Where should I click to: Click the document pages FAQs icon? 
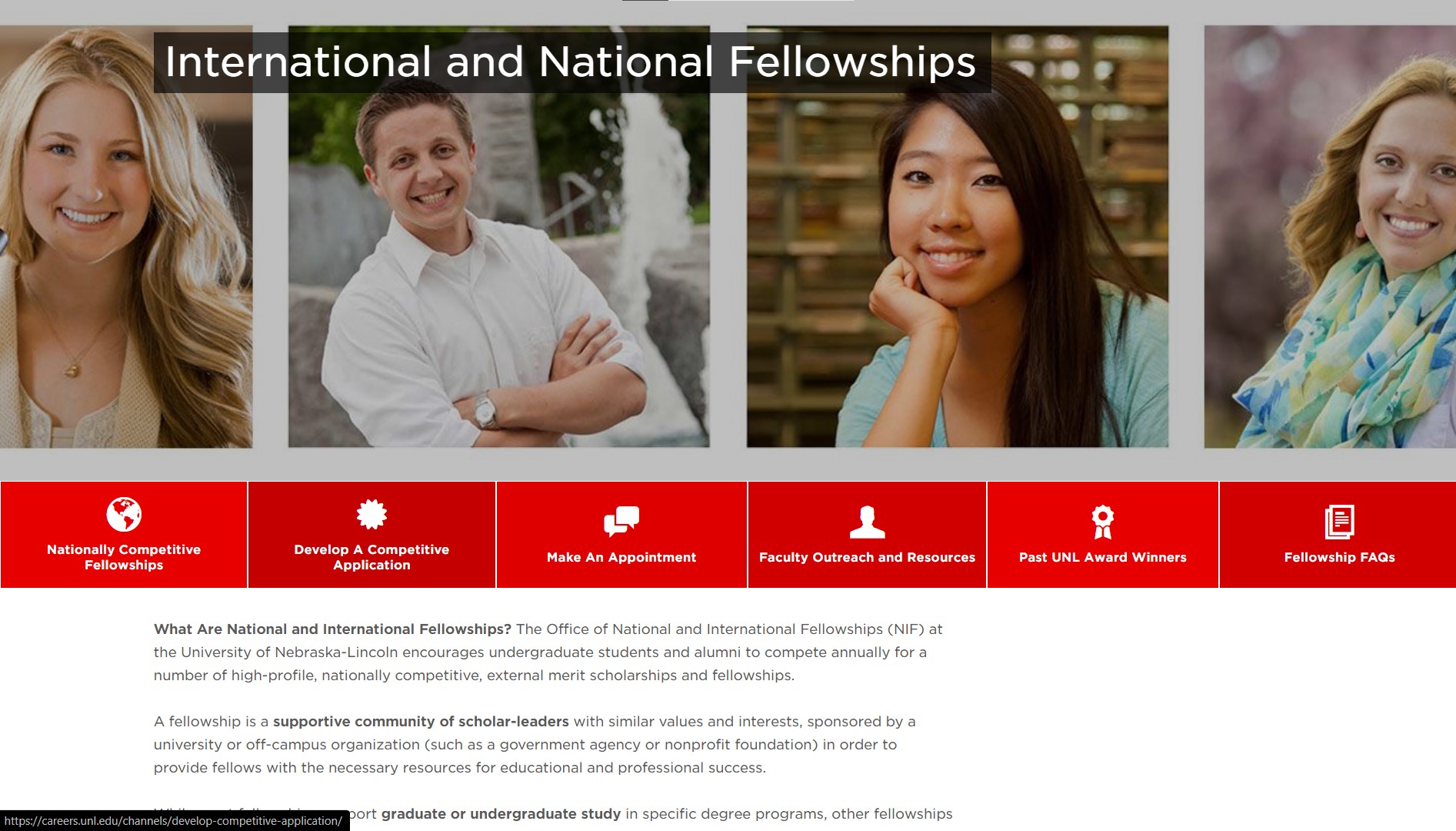pos(1339,522)
